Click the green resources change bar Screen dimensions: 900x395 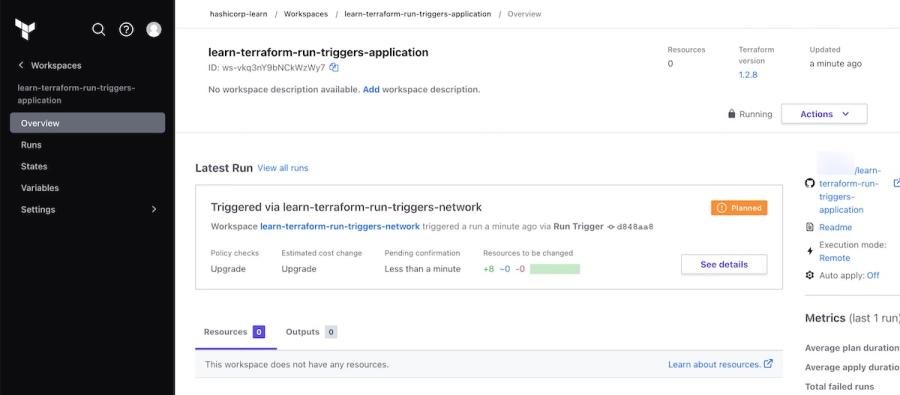[554, 269]
